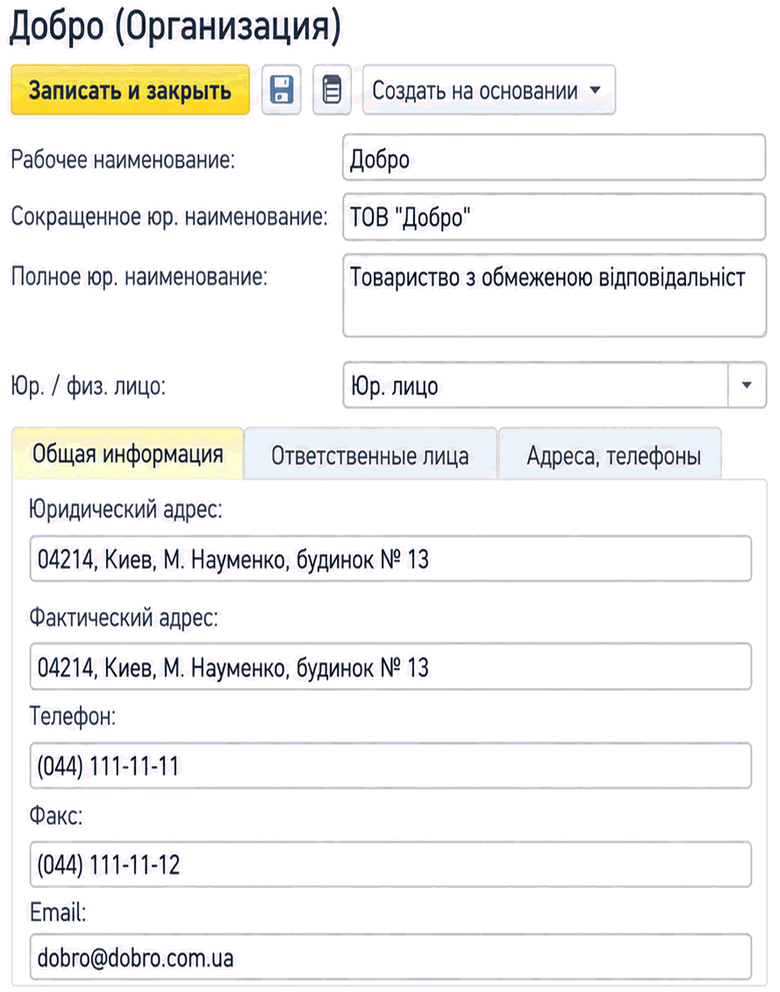Edit 'Фактический адрес' input
Viewport: 780px width, 992px height.
391,667
